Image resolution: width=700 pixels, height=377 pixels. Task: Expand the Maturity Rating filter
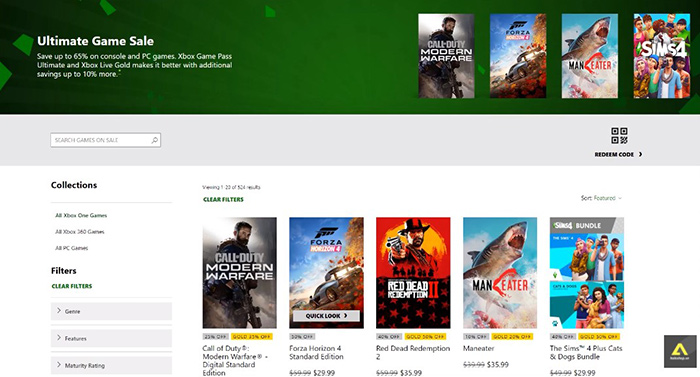(111, 365)
